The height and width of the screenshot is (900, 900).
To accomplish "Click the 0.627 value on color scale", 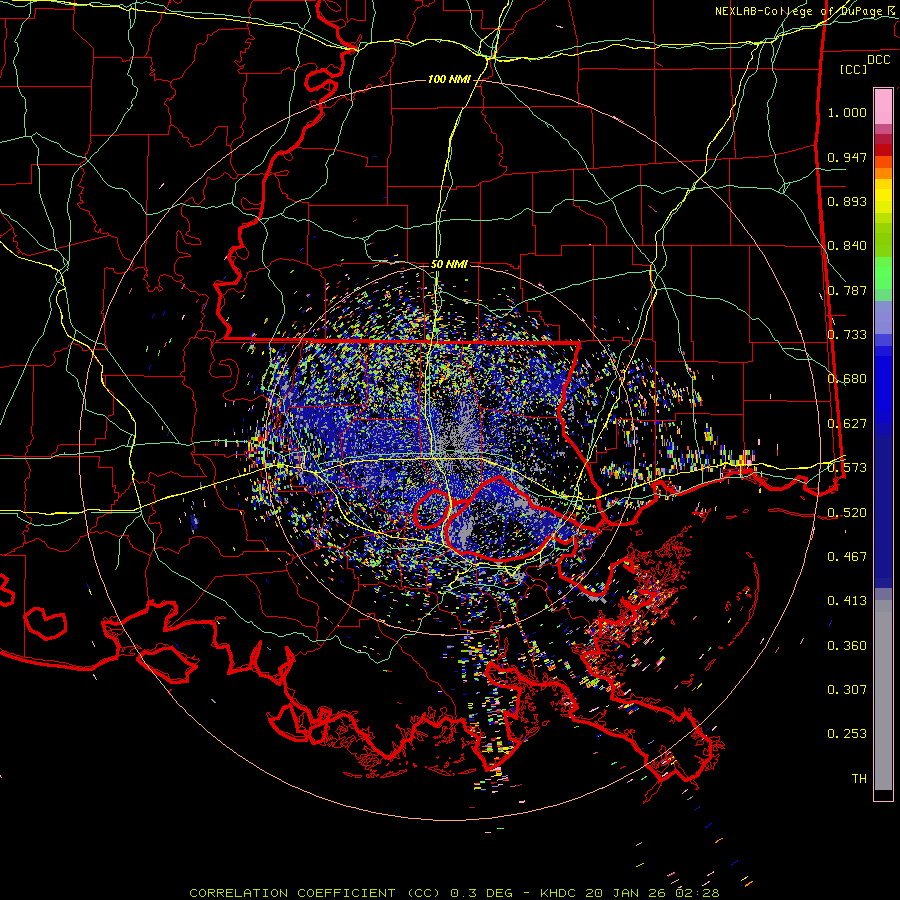I will click(847, 424).
